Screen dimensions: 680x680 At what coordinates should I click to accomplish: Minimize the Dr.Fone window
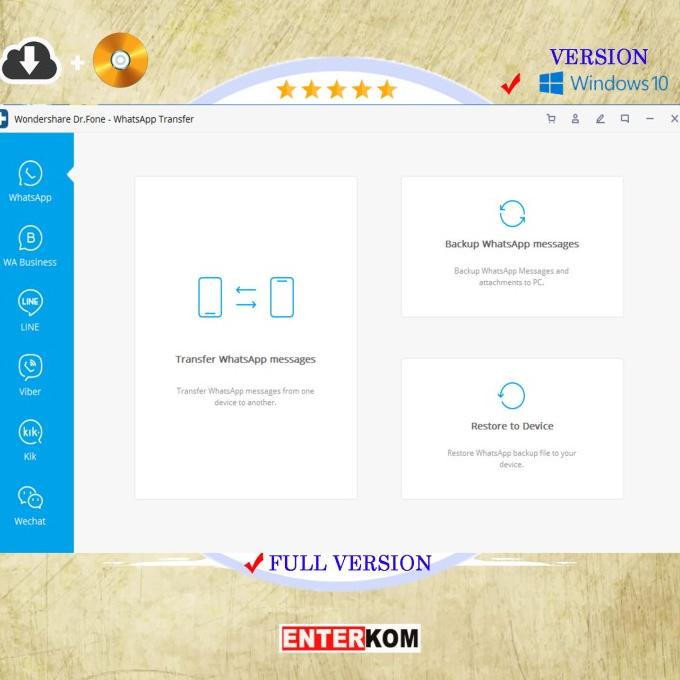point(650,118)
